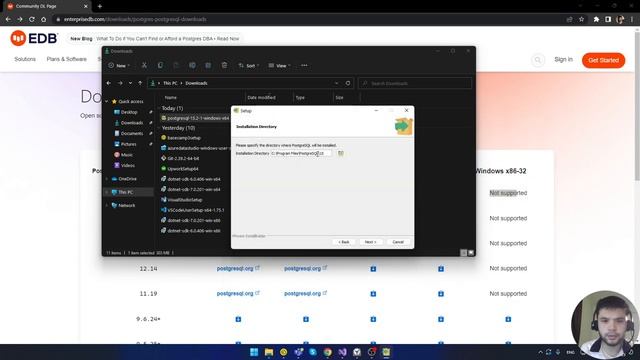Image resolution: width=640 pixels, height=360 pixels.
Task: Select Downloads in the navigation pane
Action: click(x=131, y=122)
